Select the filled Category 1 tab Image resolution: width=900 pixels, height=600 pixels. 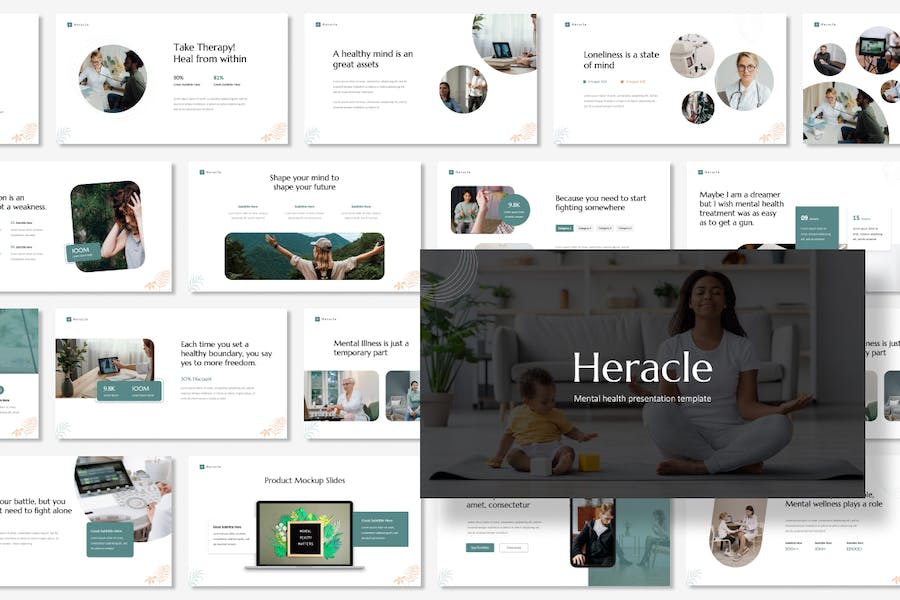(x=564, y=228)
